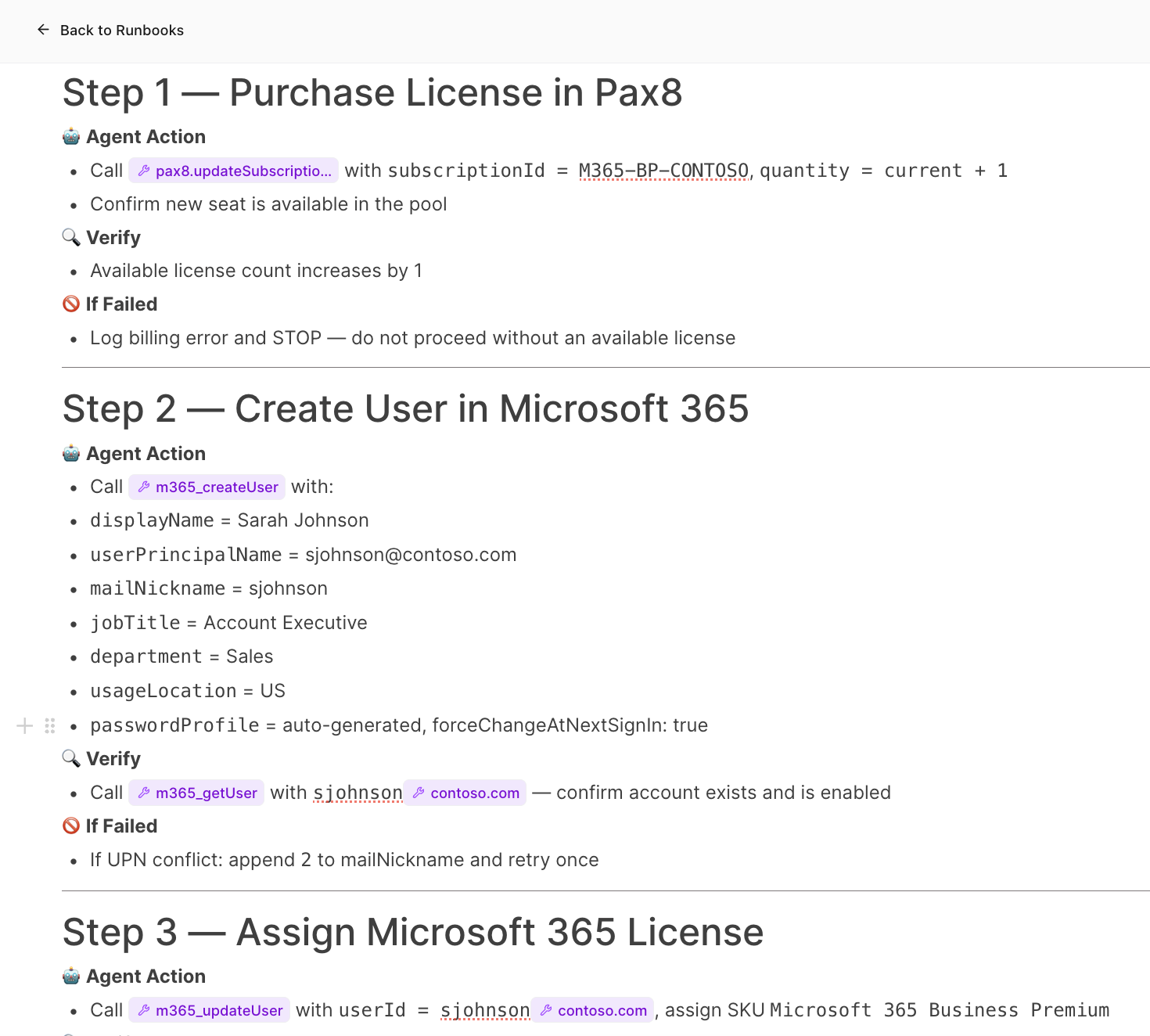Screen dimensions: 1150x1036
Task: Click the department = Sales line
Action: 181,656
